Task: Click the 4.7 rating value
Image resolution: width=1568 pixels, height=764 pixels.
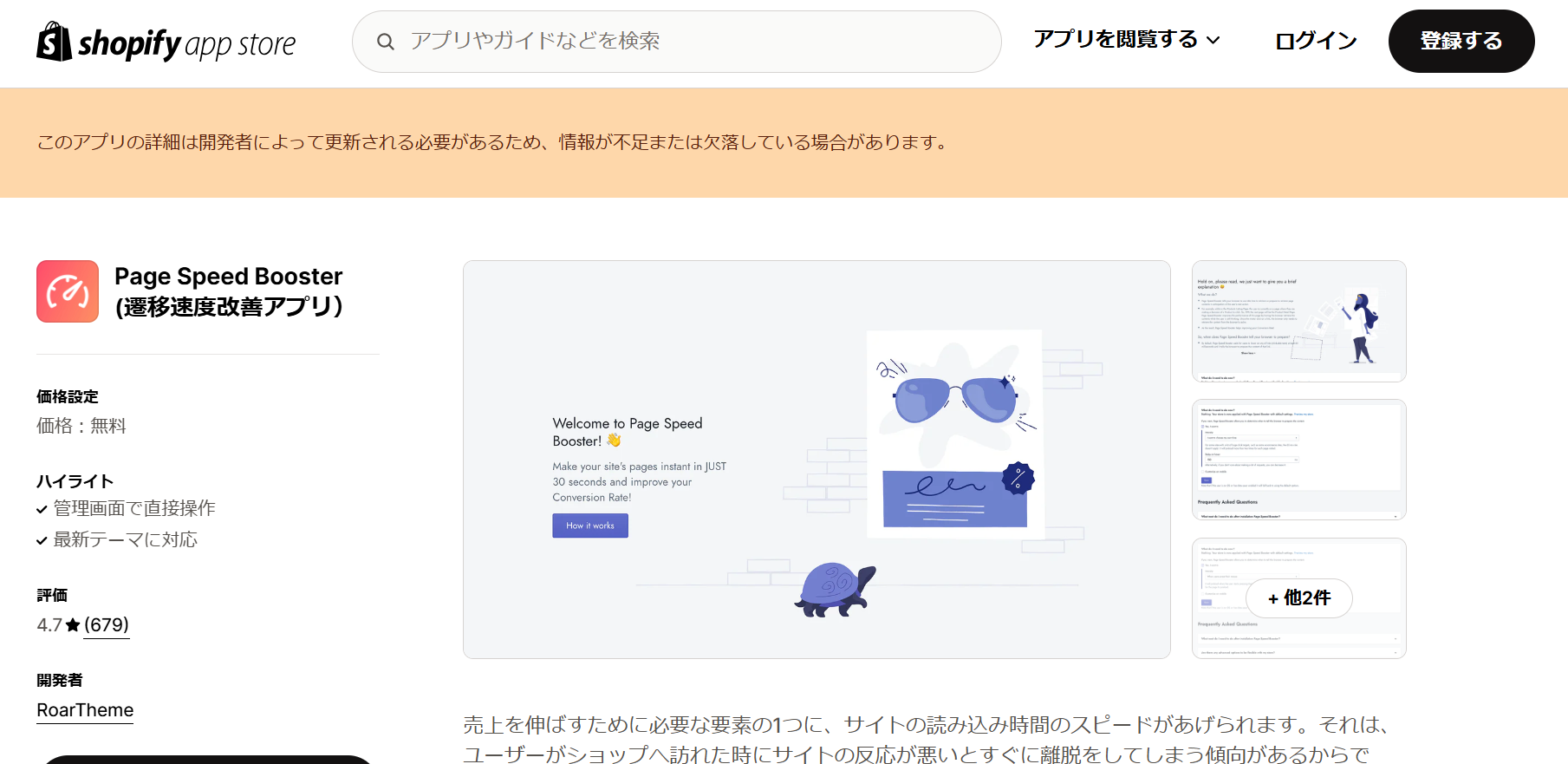Action: coord(49,625)
